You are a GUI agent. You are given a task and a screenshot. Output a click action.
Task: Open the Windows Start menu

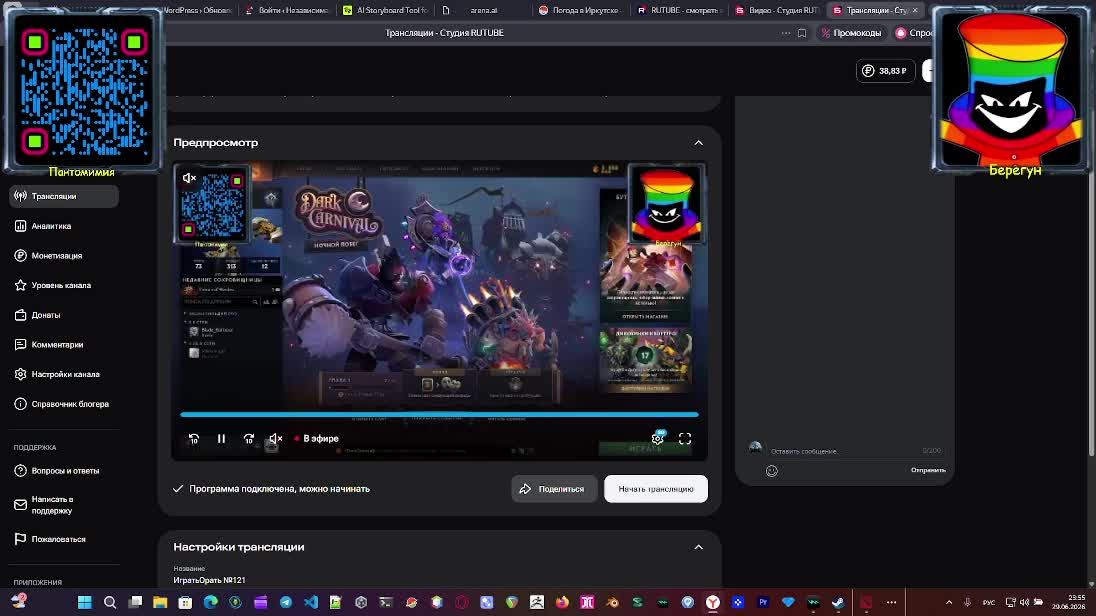point(85,602)
